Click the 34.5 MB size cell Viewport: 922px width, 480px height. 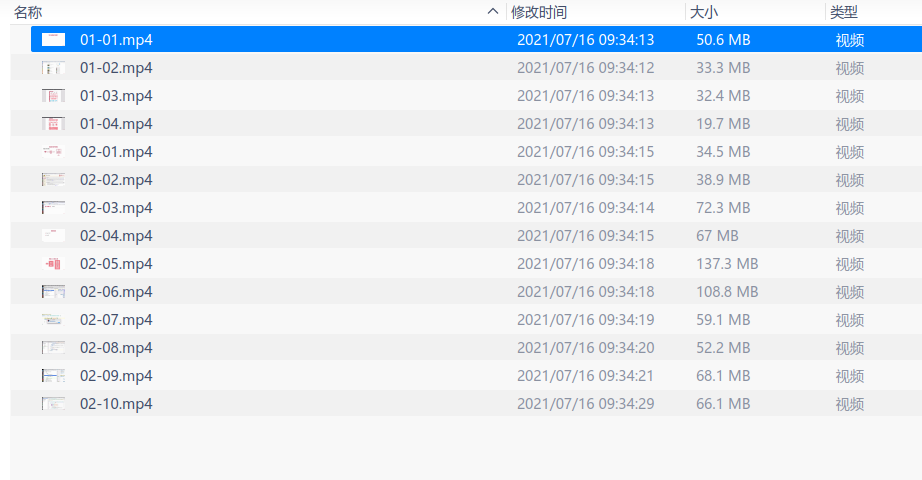723,152
